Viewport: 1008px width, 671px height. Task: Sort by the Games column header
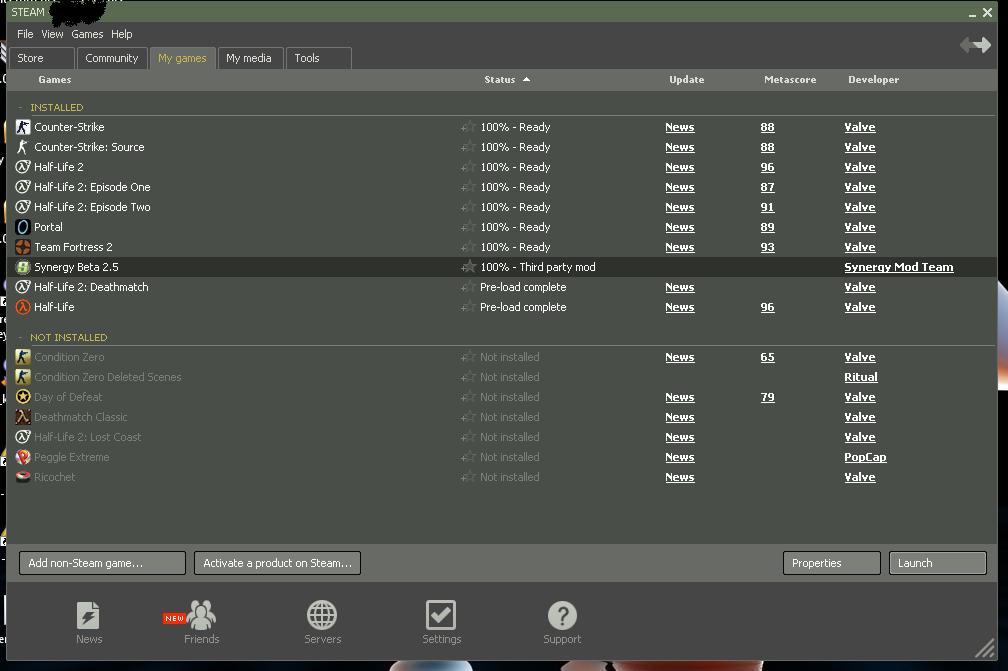coord(55,80)
